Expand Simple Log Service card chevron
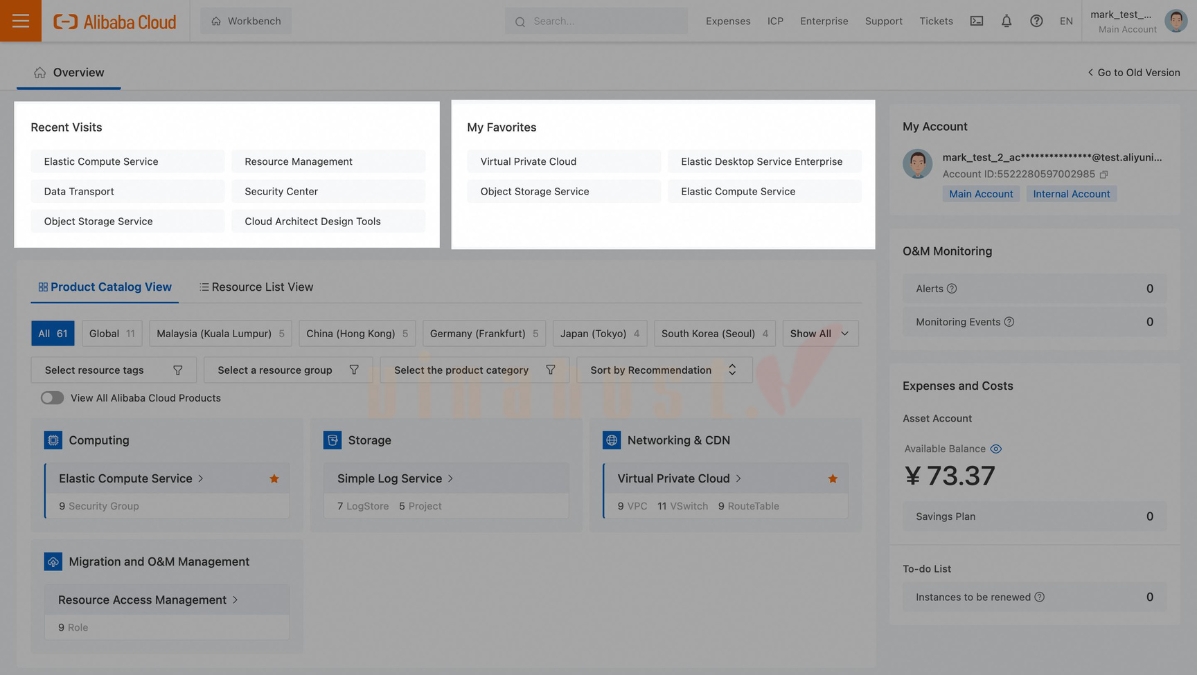 click(451, 479)
